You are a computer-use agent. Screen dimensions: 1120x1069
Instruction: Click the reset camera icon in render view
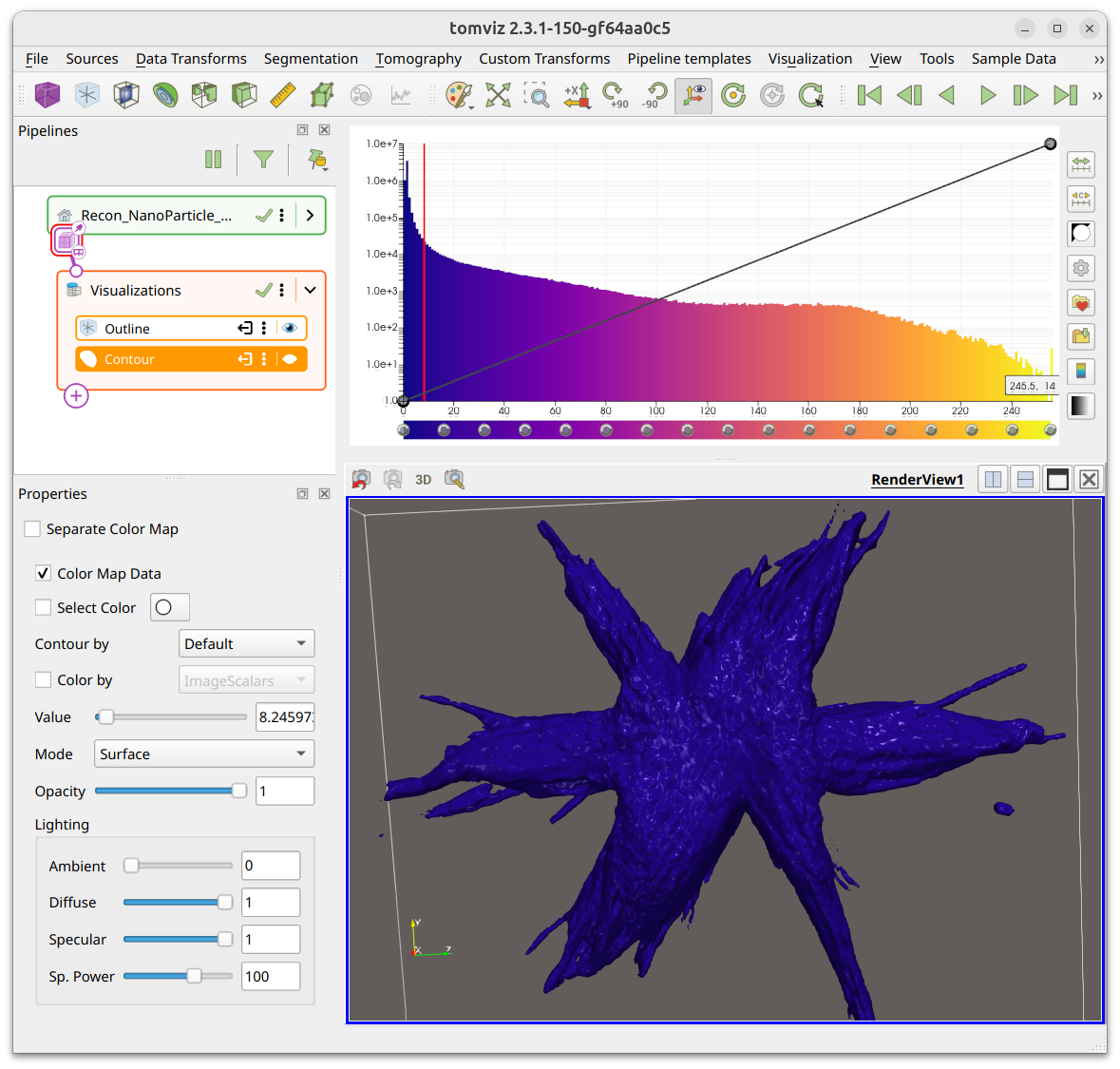tap(361, 480)
